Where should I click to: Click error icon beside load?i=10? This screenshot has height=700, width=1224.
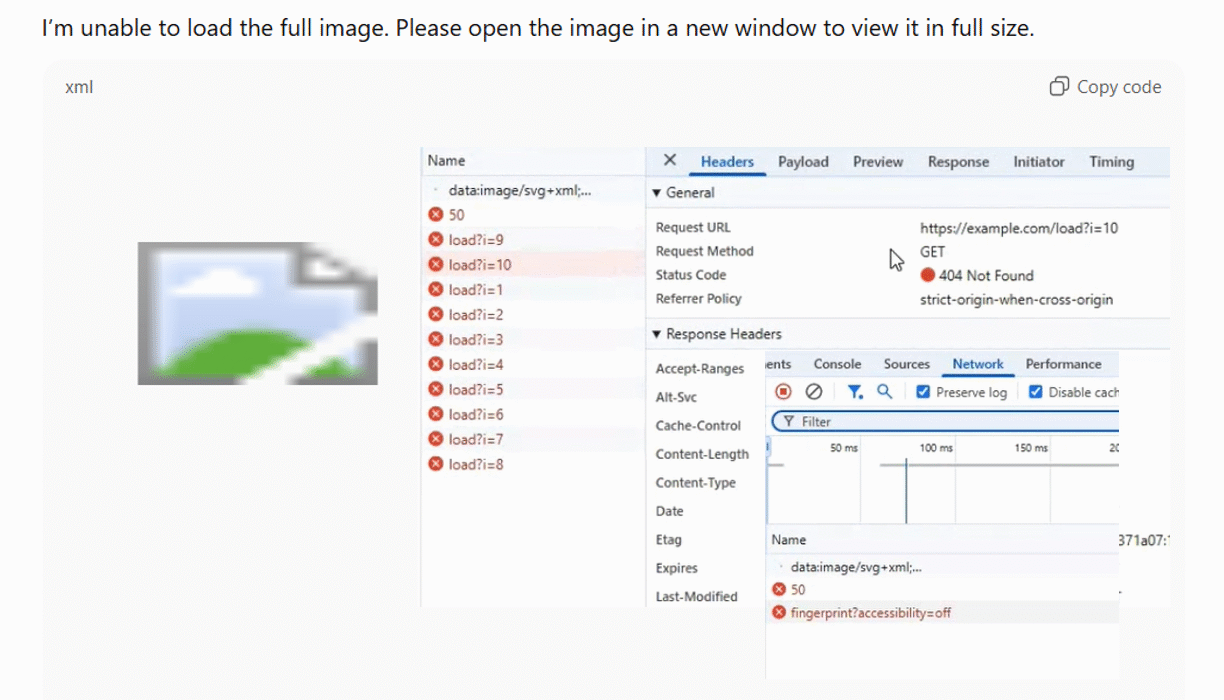pyautogui.click(x=435, y=265)
